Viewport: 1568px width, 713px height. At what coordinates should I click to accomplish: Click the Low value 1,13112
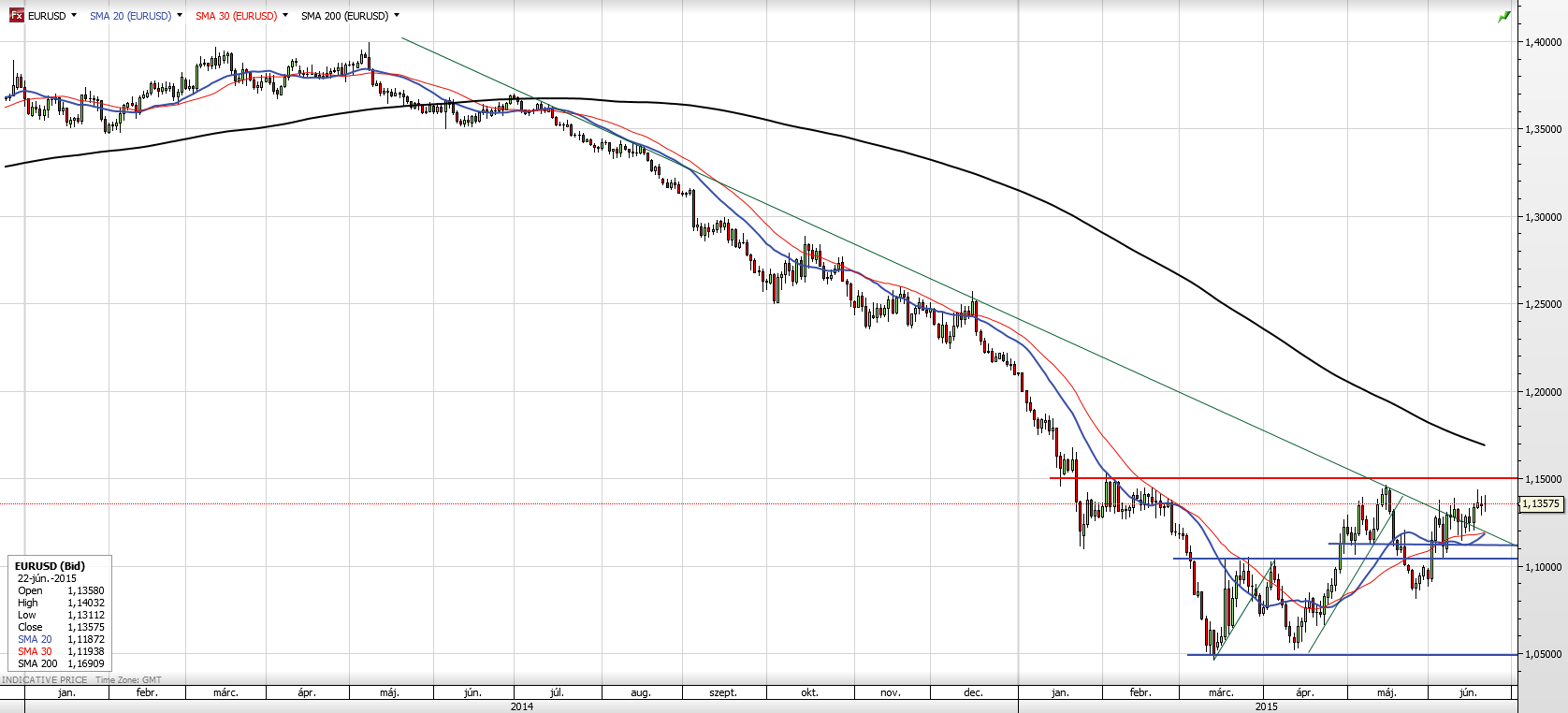(86, 615)
